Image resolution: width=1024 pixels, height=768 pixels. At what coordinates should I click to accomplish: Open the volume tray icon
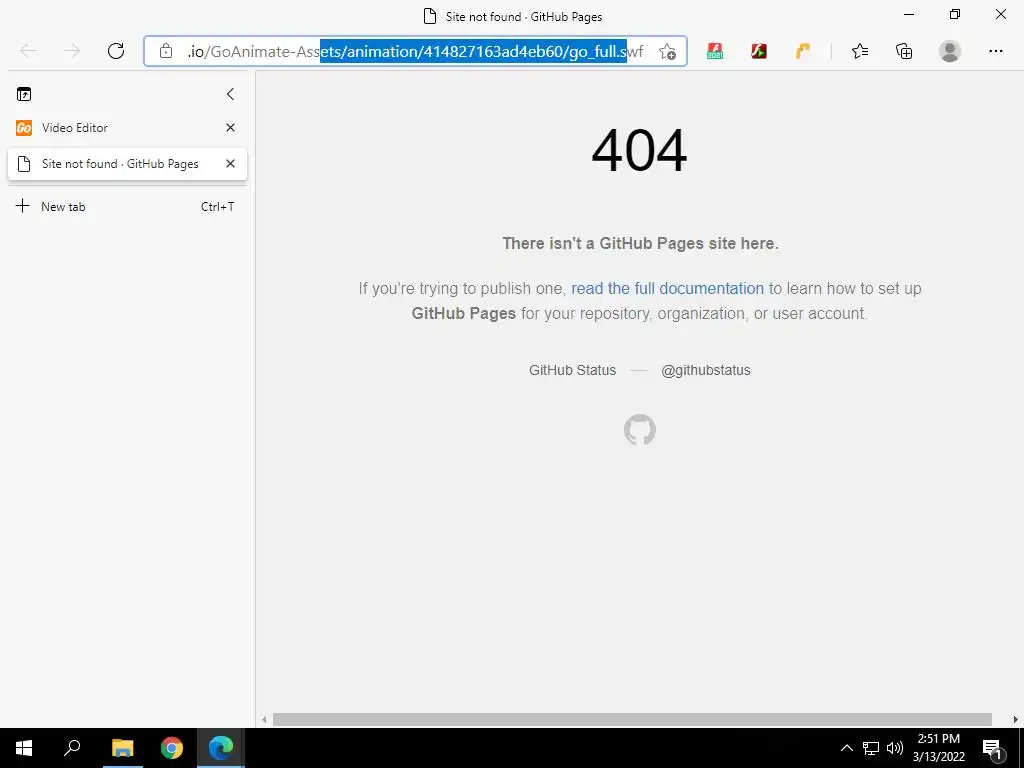tap(895, 748)
